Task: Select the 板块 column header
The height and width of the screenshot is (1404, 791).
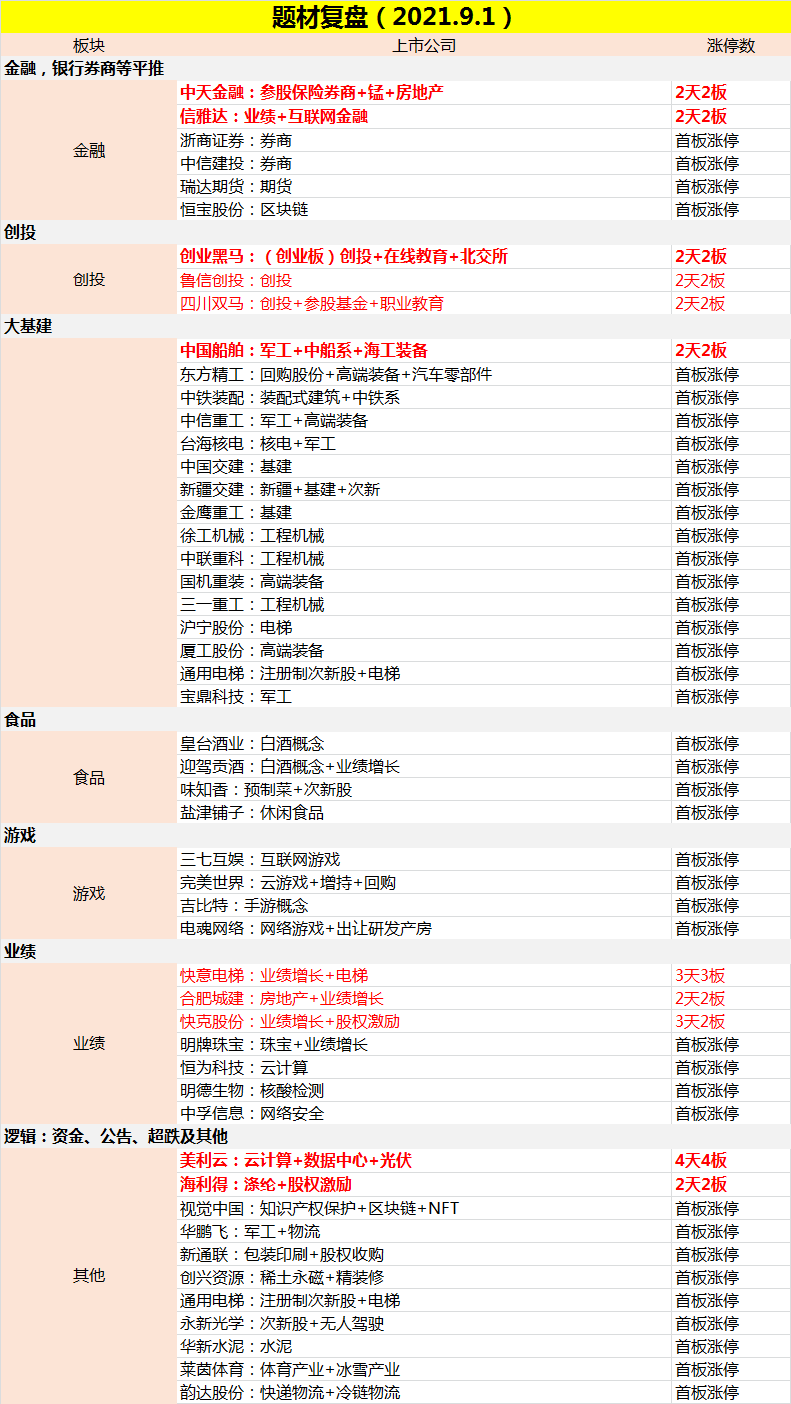Action: coord(88,45)
